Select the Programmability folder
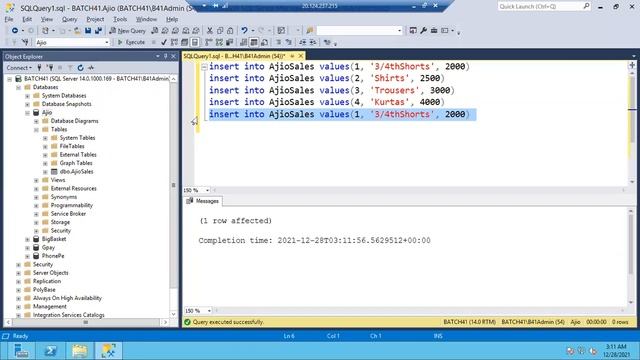 pos(71,205)
